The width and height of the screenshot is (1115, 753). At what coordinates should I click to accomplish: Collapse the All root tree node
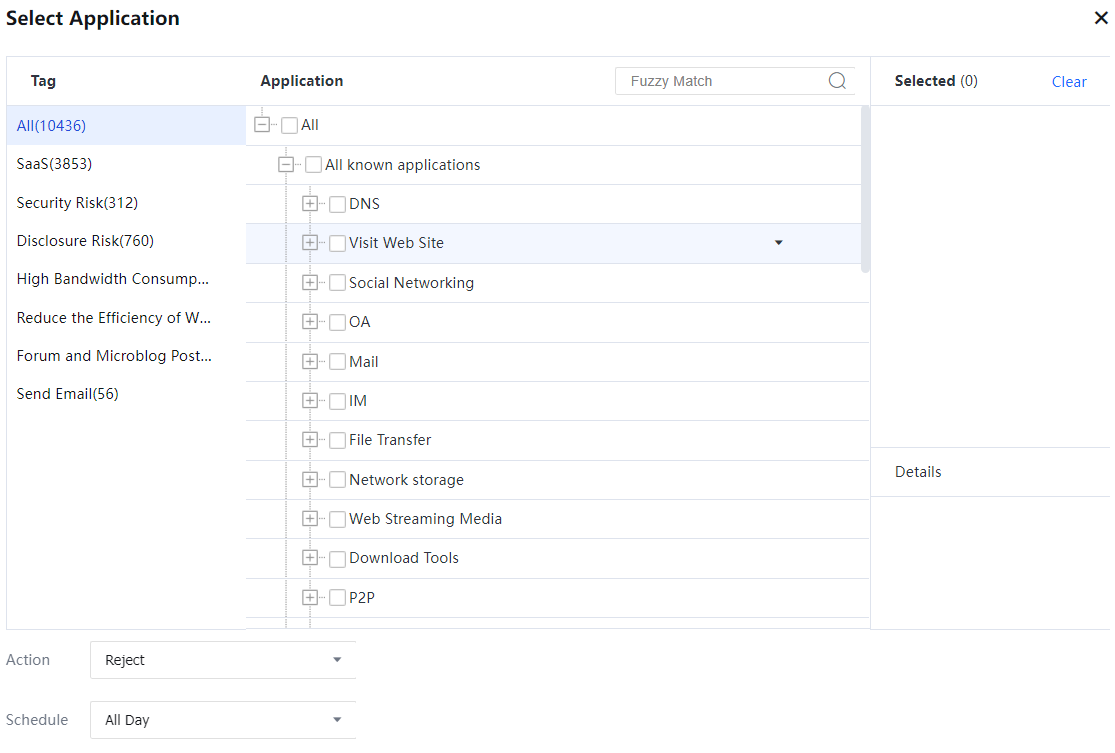coord(262,125)
